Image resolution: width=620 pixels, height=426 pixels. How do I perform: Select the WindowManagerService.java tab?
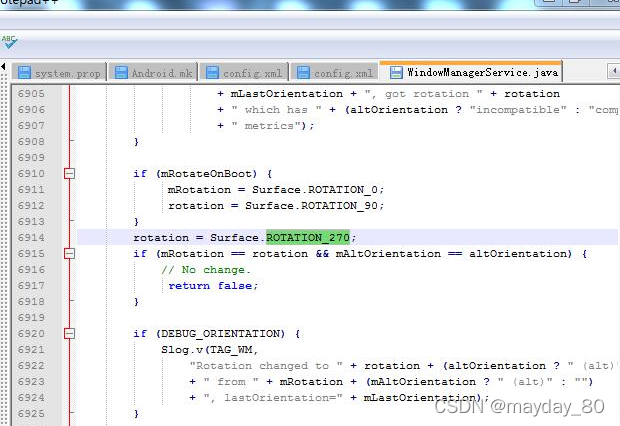click(x=471, y=72)
